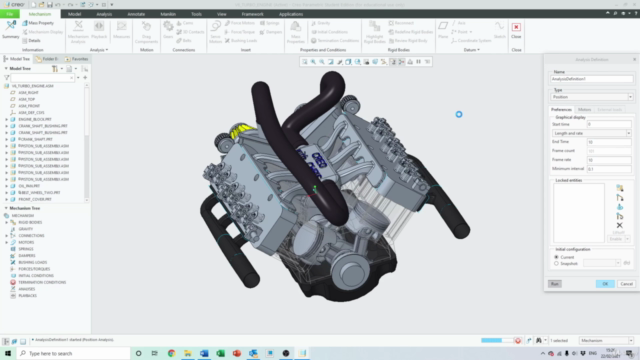The height and width of the screenshot is (360, 640).
Task: Open the Length and rate dropdown
Action: (591, 133)
